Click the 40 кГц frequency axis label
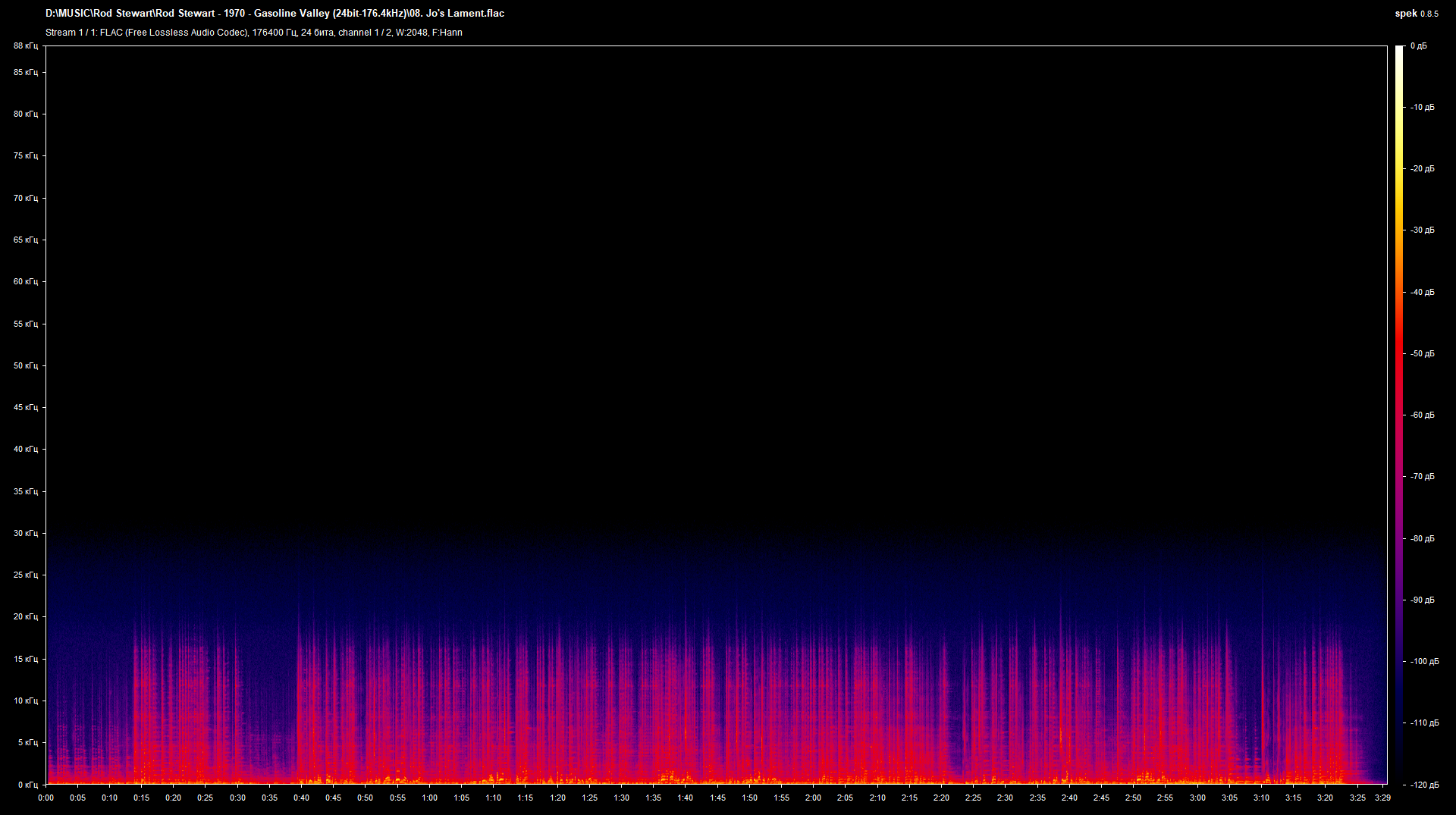Screen dimensions: 1456x815 click(25, 449)
